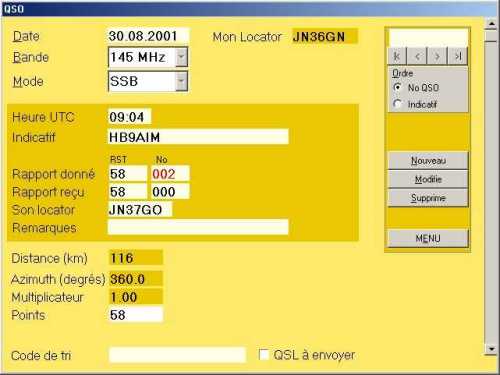
Task: Click the Nouveau button
Action: (x=428, y=161)
